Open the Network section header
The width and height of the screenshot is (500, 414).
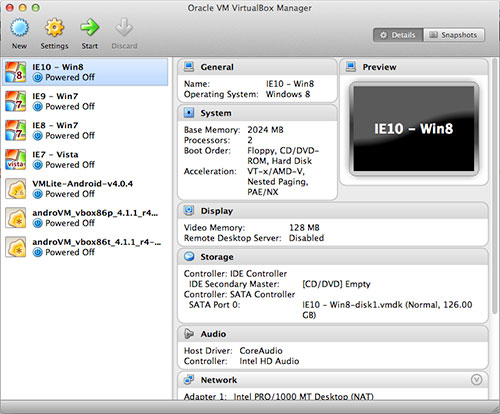pyautogui.click(x=333, y=380)
